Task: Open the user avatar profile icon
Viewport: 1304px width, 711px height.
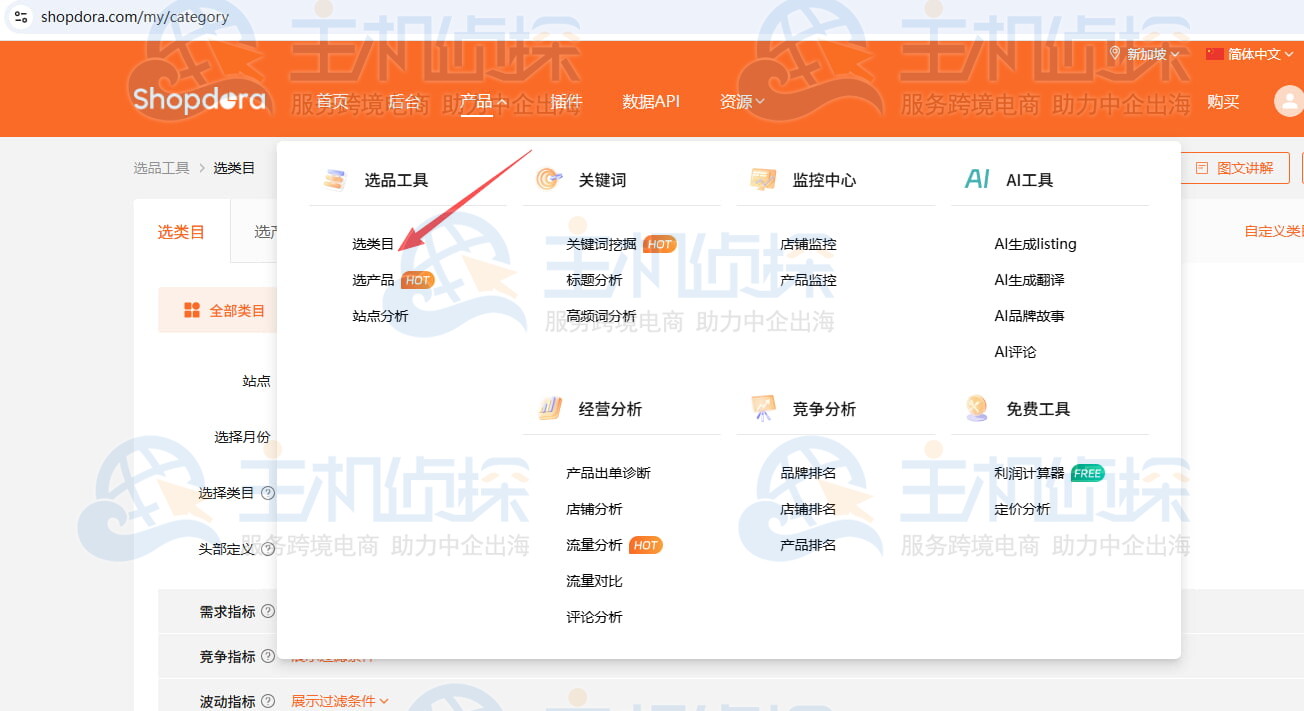Action: (1288, 101)
